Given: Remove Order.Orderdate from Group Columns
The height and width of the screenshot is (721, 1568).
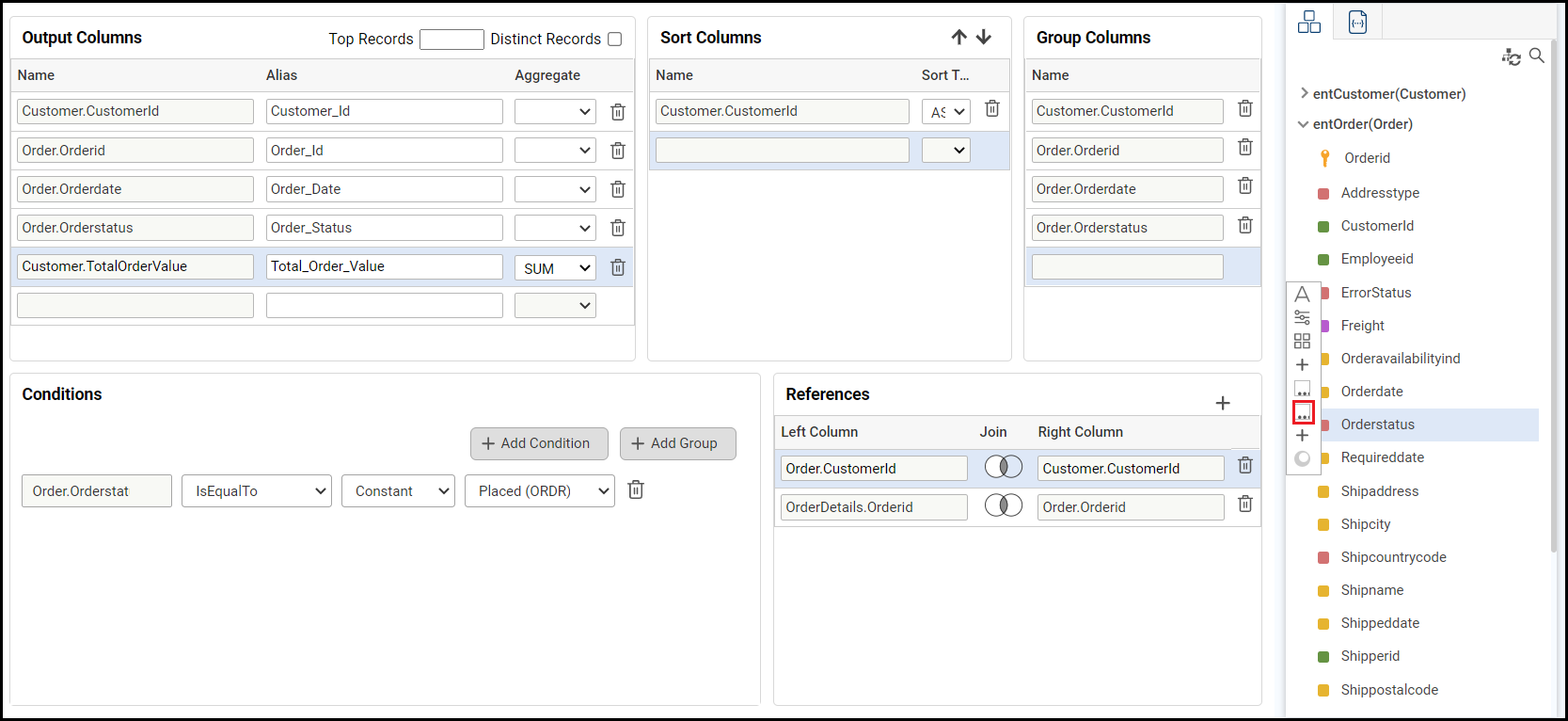Looking at the screenshot, I should click(x=1244, y=186).
